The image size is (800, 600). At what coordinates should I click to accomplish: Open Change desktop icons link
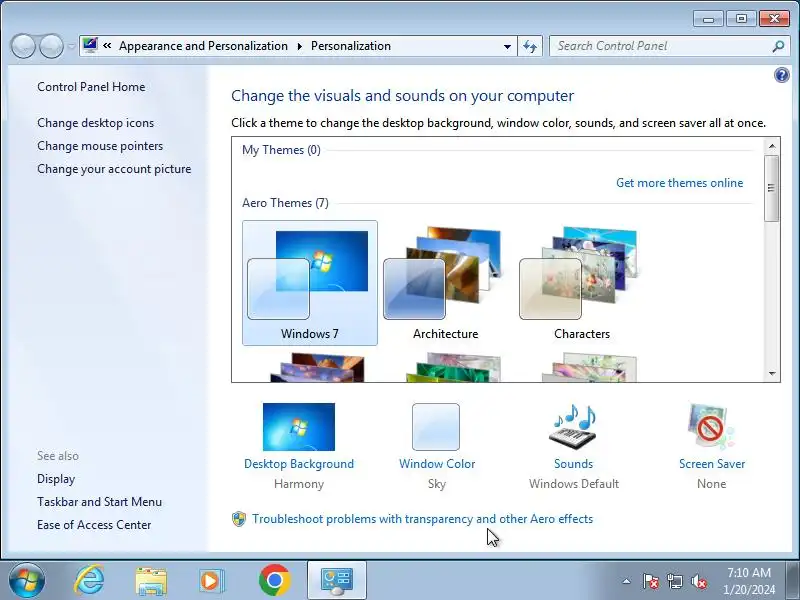95,123
